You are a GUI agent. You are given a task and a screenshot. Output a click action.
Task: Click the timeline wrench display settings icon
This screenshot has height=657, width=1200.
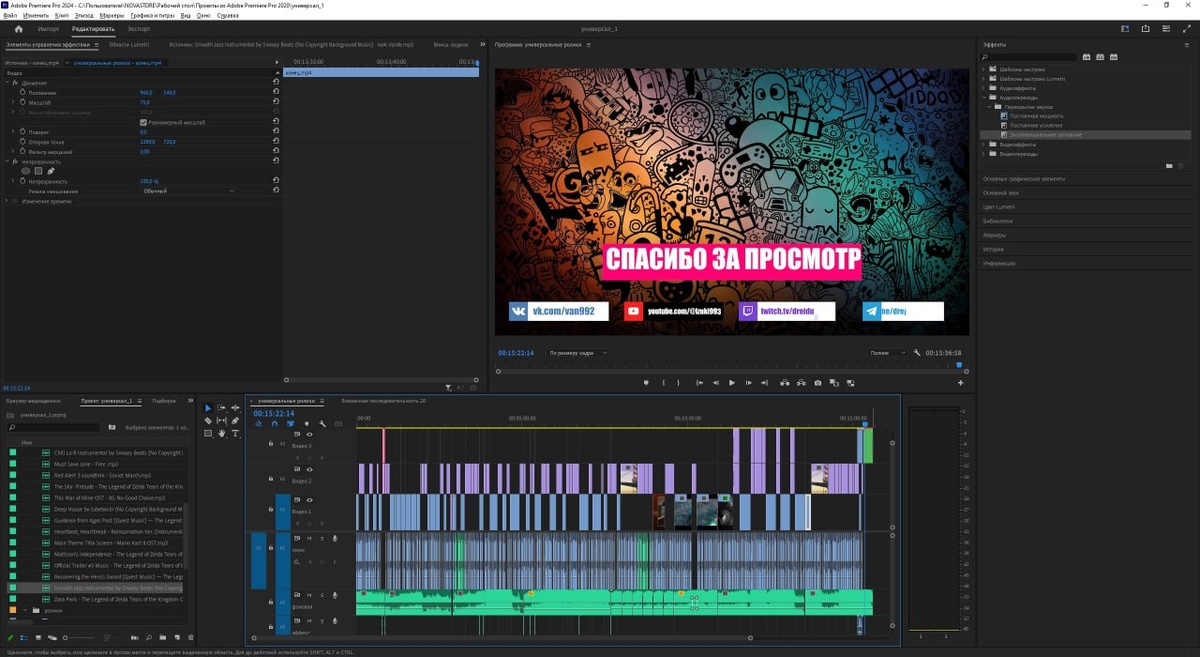(x=323, y=424)
